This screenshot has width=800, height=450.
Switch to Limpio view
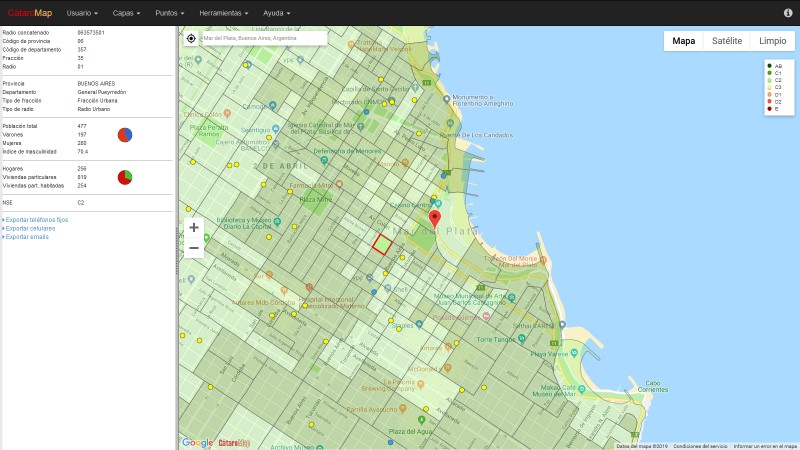pos(772,41)
